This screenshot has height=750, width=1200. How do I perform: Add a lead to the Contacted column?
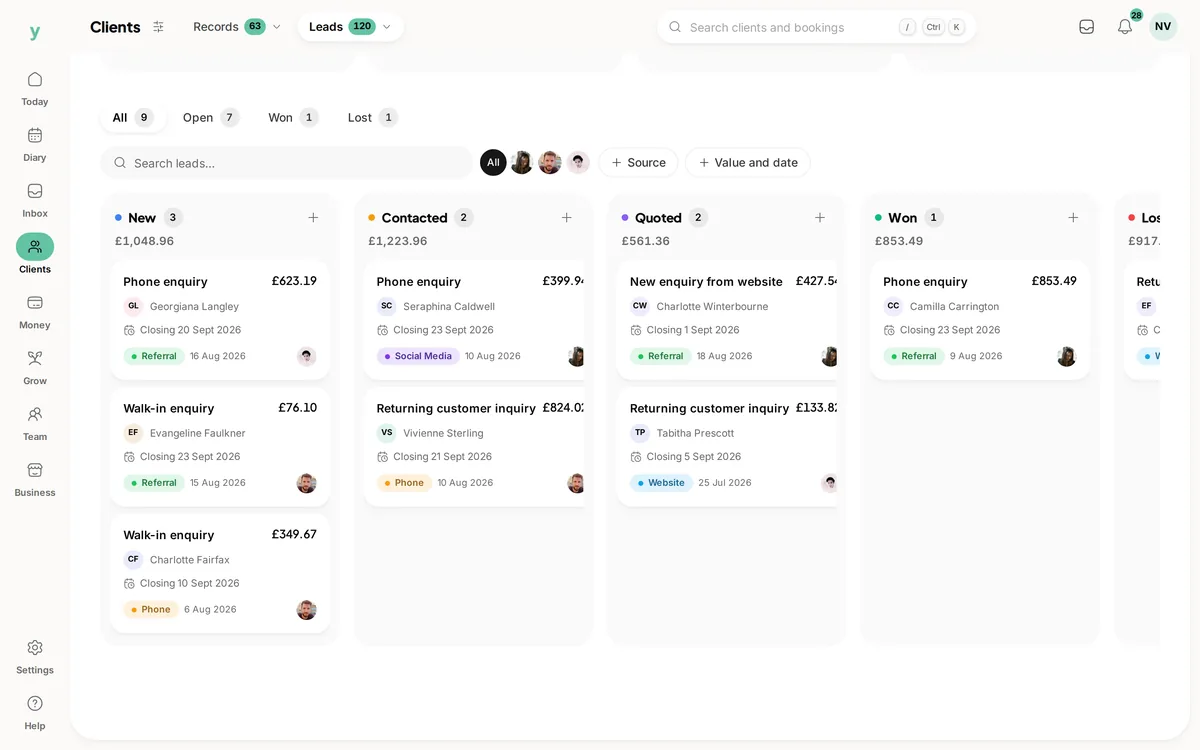pos(567,217)
